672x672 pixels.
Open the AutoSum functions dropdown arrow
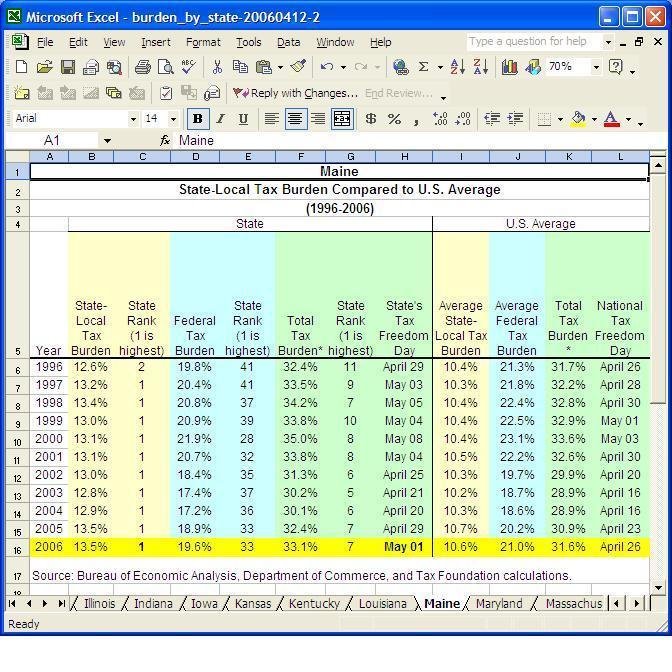tap(440, 67)
